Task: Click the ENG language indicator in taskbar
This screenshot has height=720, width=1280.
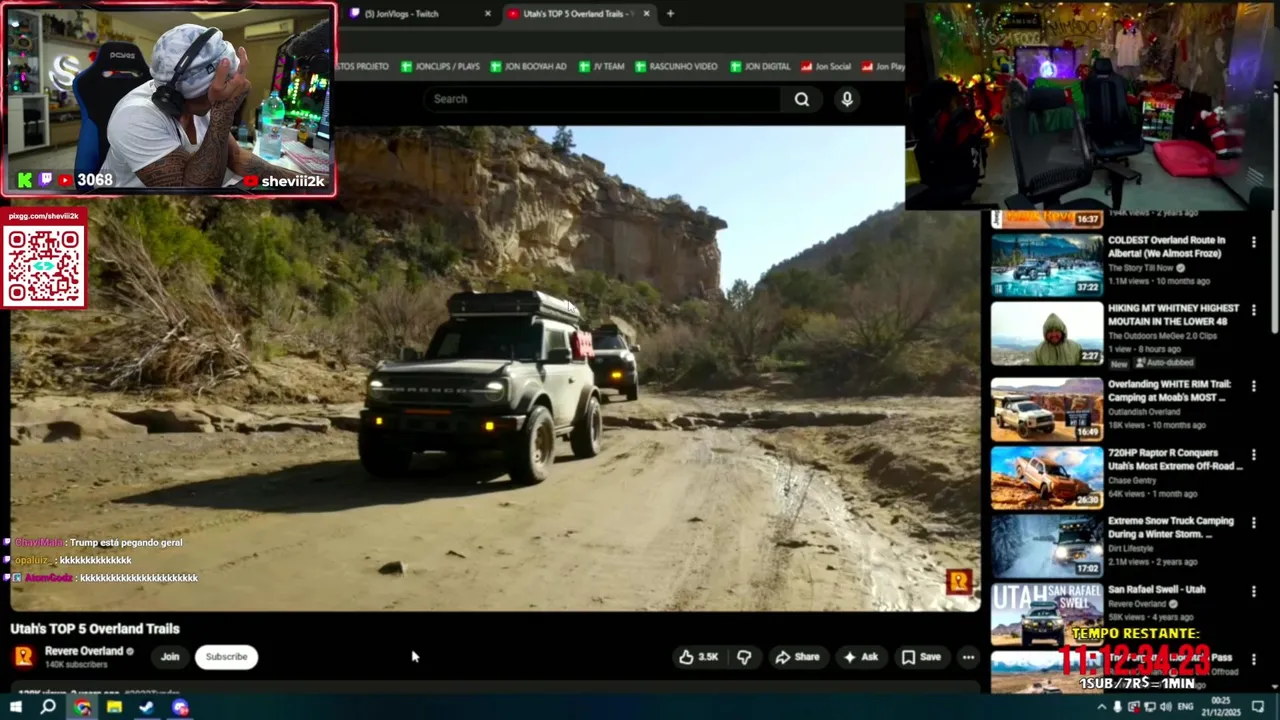Action: coord(1185,707)
